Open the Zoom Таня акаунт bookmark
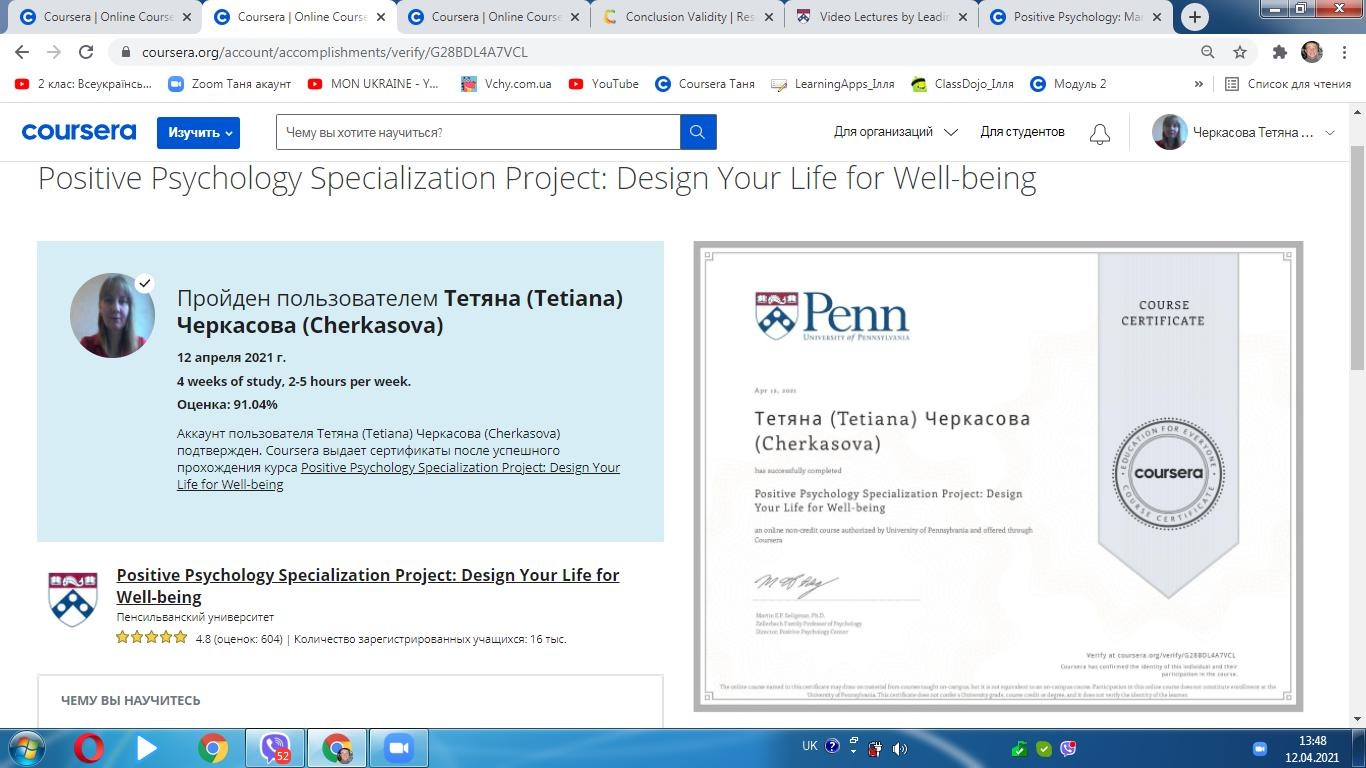Screen dimensions: 1366x768 230,84
